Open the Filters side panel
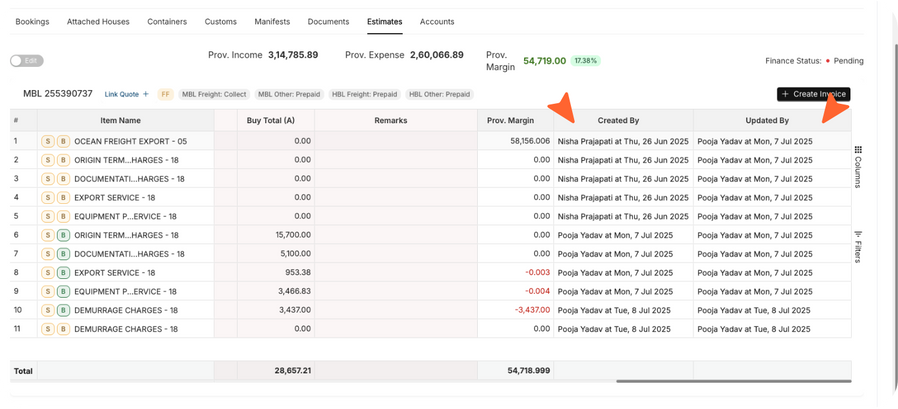Viewport: 898px width, 409px height. pos(858,247)
